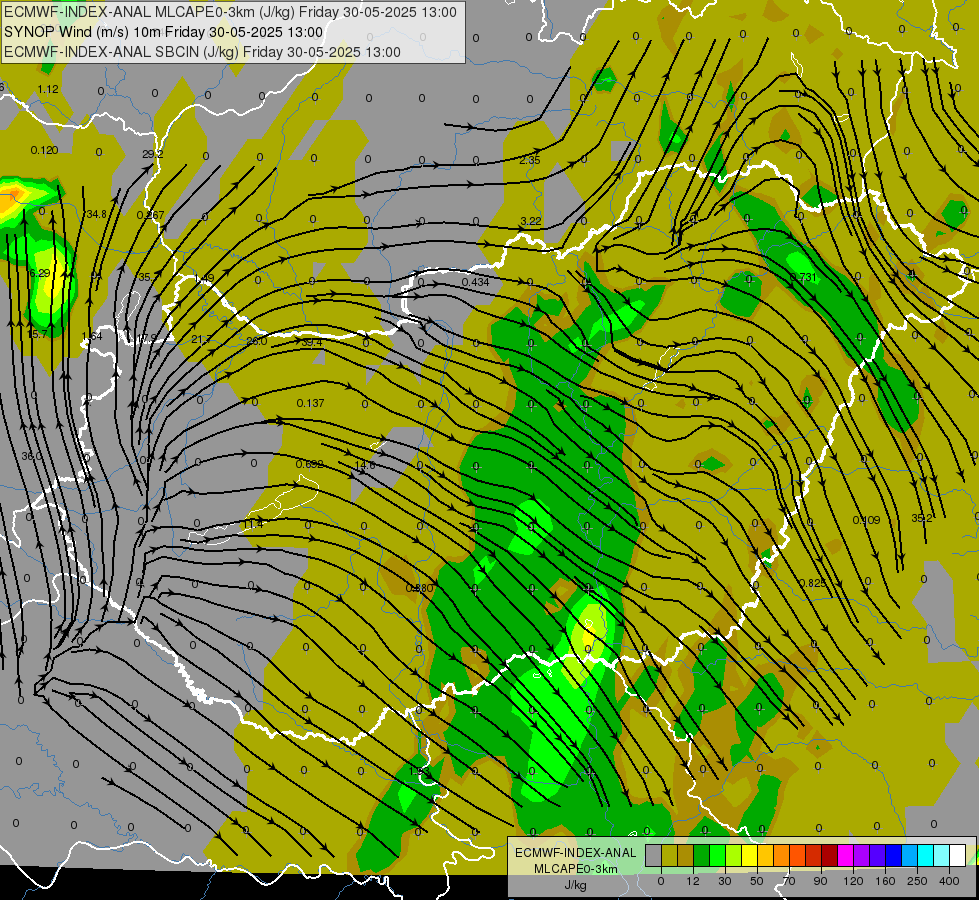Click the map value 1.12

[x=48, y=89]
